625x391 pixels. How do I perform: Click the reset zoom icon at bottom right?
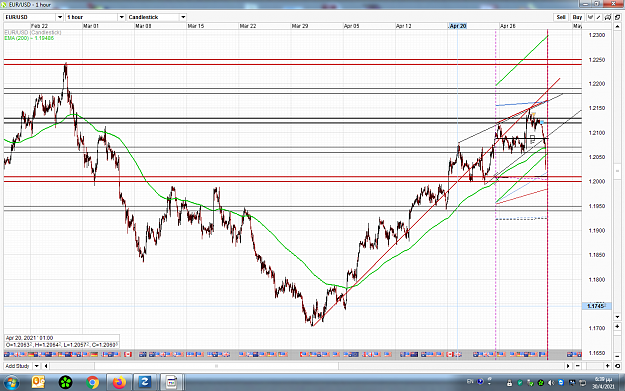coord(617,366)
